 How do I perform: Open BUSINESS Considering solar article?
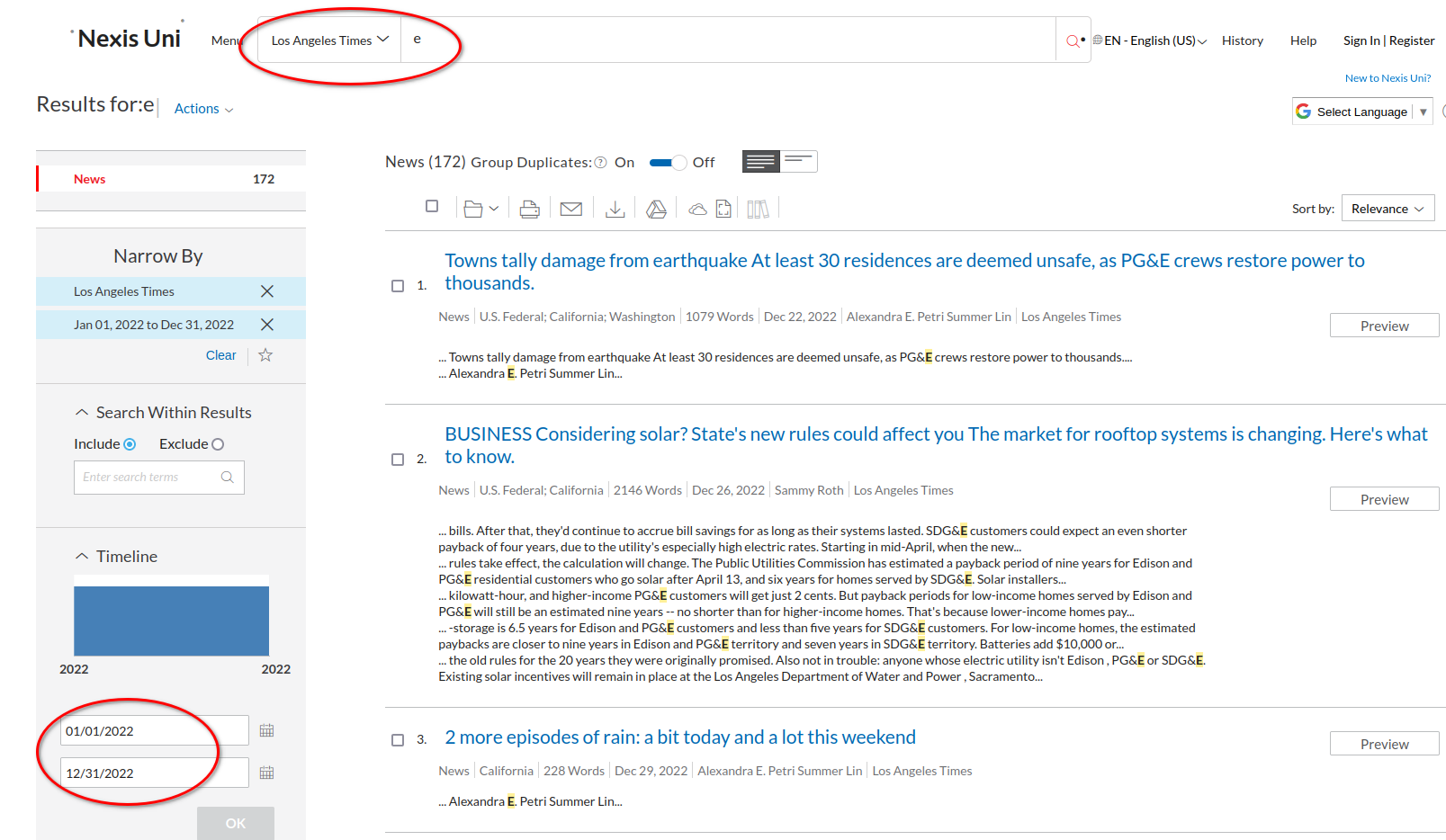click(936, 445)
